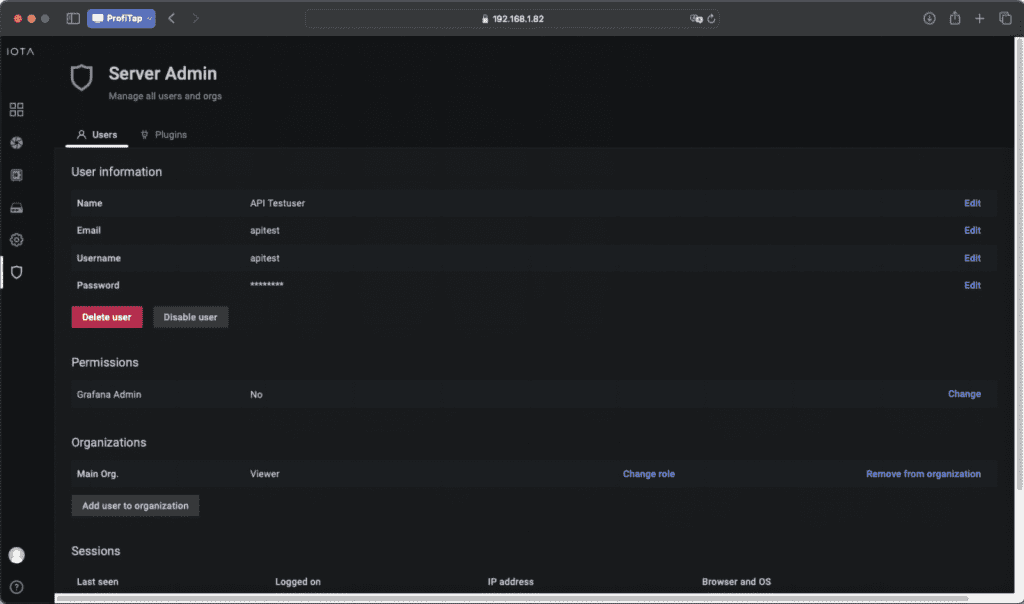Open the Server Admin shield sidebar icon
Viewport: 1024px width, 604px height.
pyautogui.click(x=16, y=272)
